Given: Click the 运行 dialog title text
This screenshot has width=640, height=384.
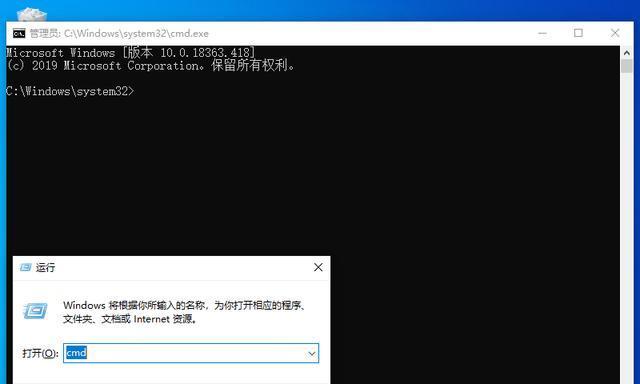Looking at the screenshot, I should 45,268.
